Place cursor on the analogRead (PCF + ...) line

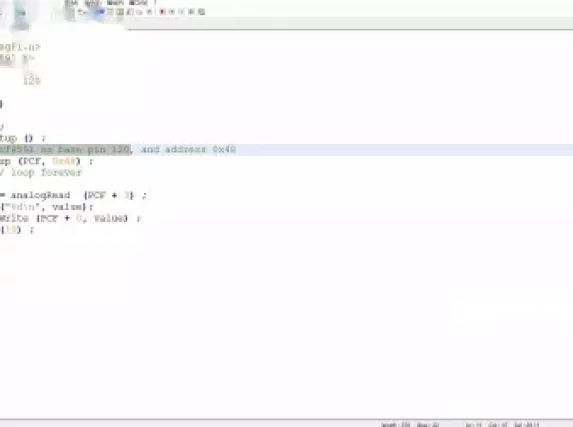pyautogui.click(x=73, y=195)
